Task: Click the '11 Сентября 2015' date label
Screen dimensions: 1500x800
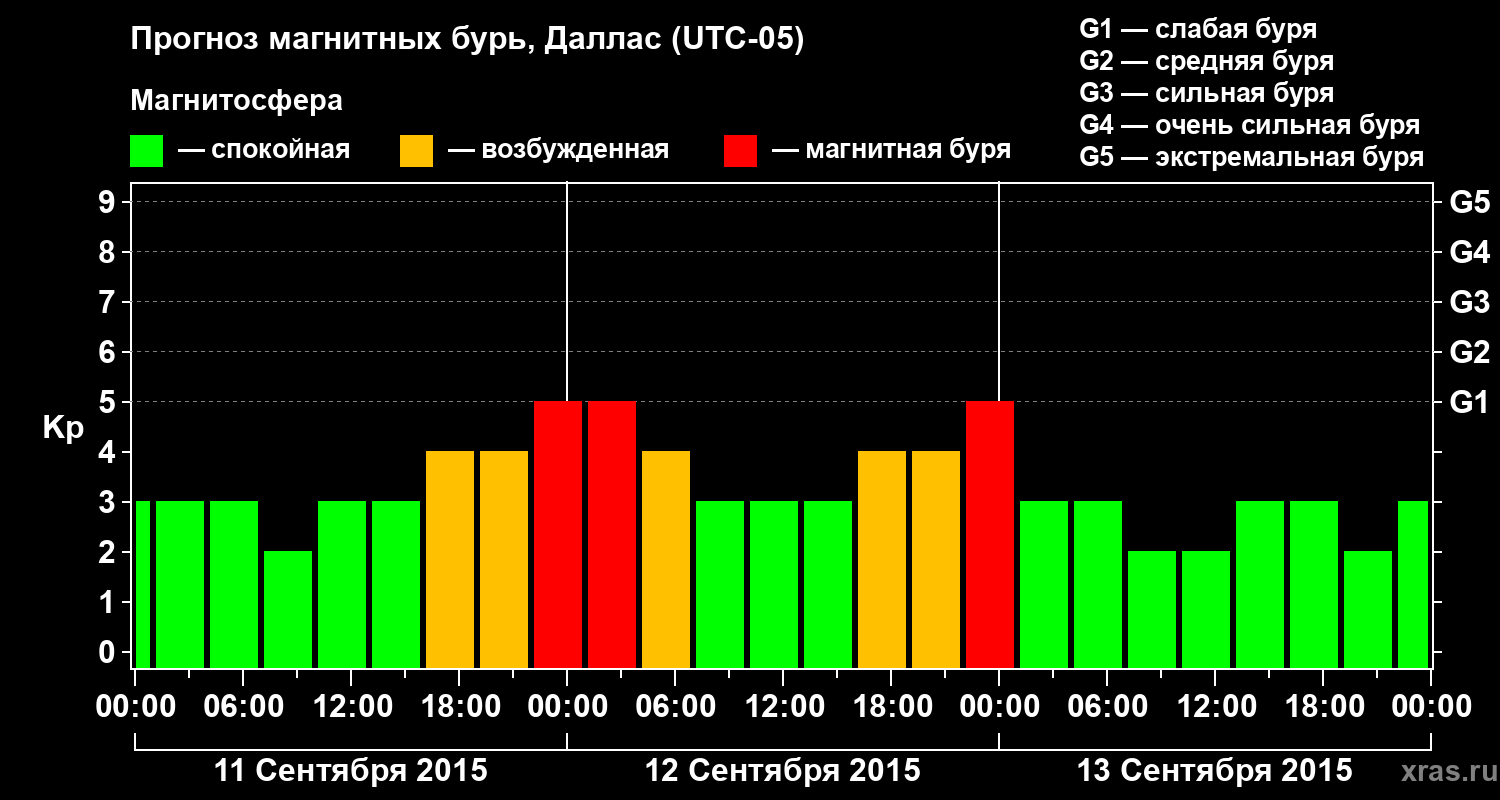Action: point(351,771)
